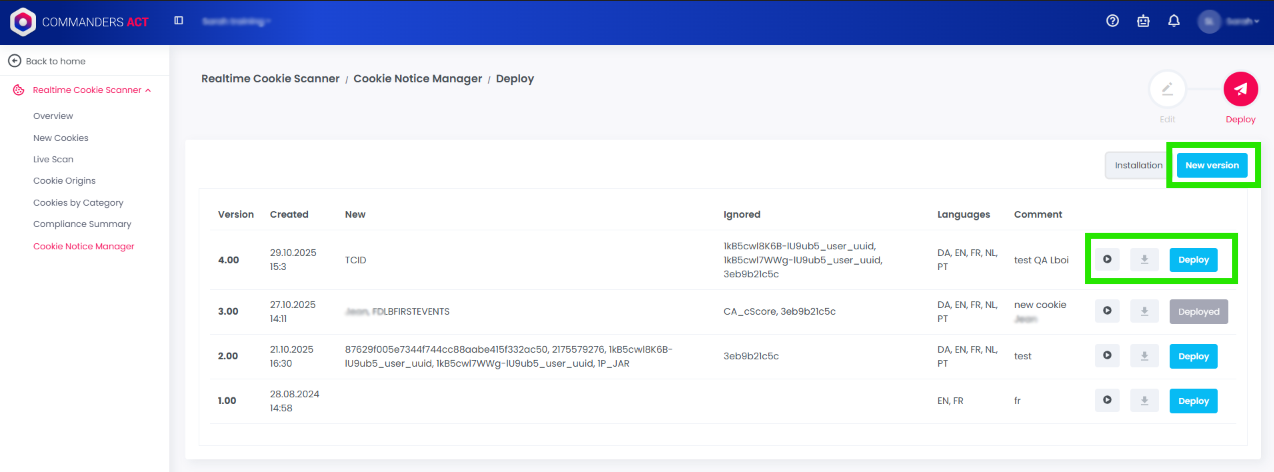Click the New version button
The height and width of the screenshot is (472, 1274).
click(1212, 166)
